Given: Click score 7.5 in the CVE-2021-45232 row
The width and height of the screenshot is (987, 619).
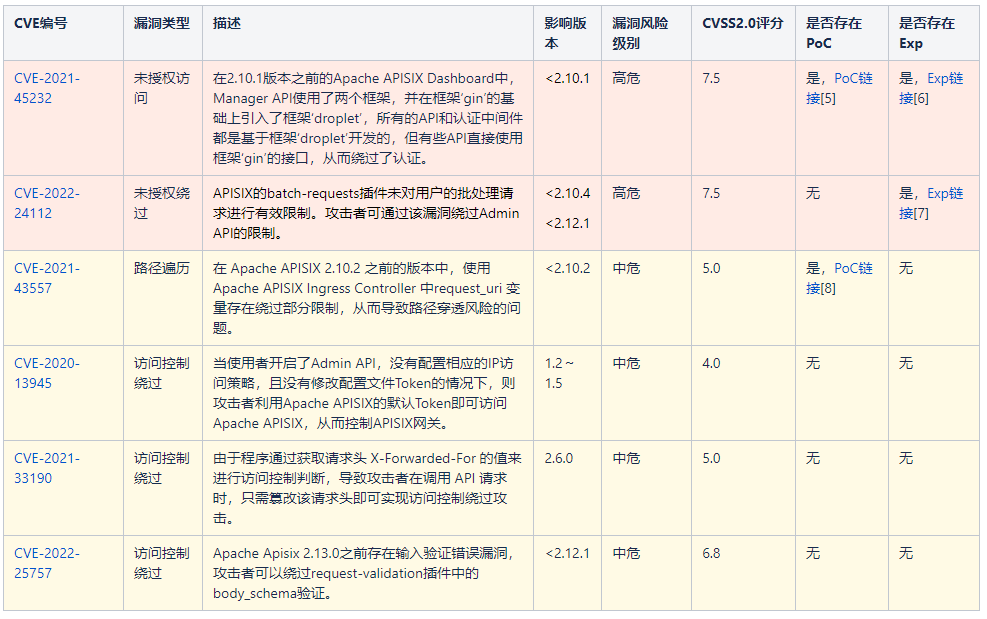Looking at the screenshot, I should point(711,79).
